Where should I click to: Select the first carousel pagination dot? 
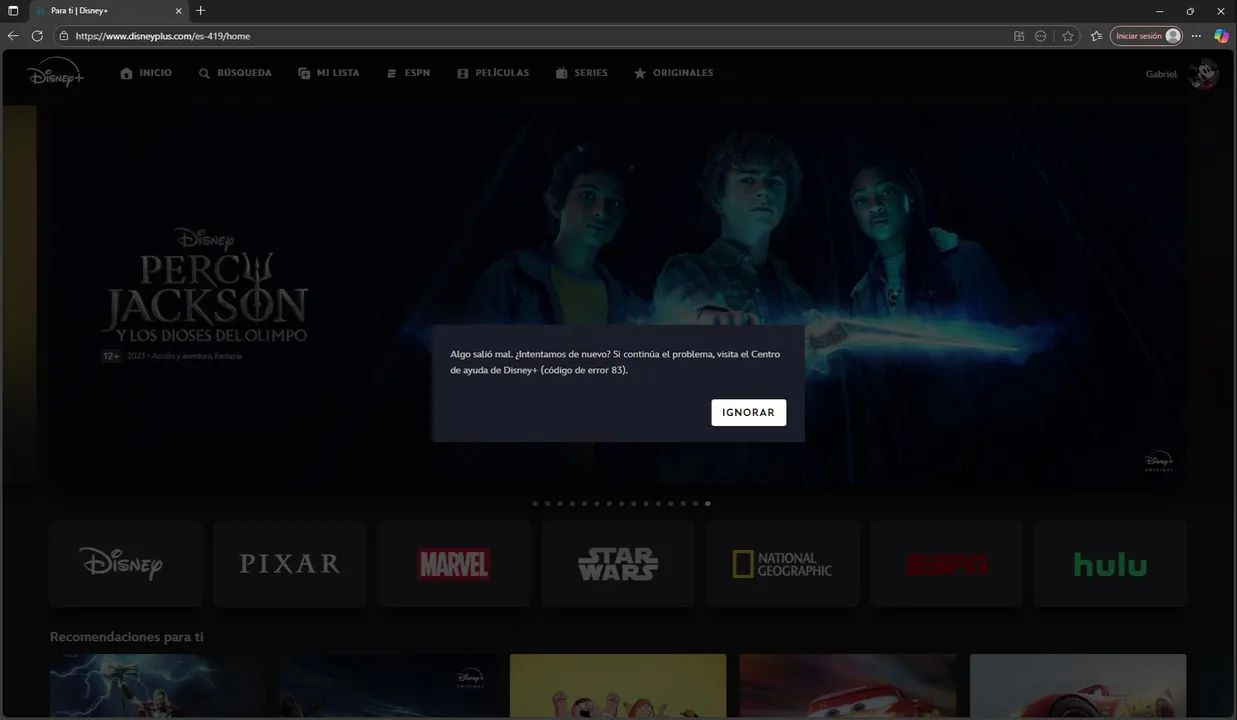coord(535,504)
